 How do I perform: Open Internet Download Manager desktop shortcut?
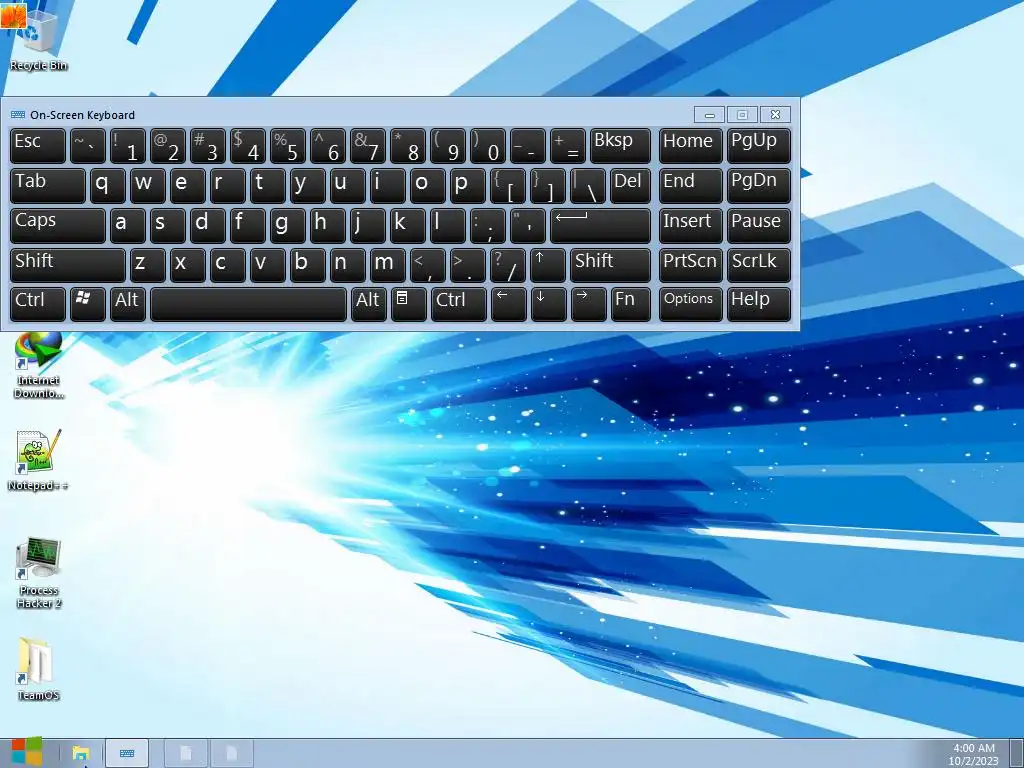(39, 366)
